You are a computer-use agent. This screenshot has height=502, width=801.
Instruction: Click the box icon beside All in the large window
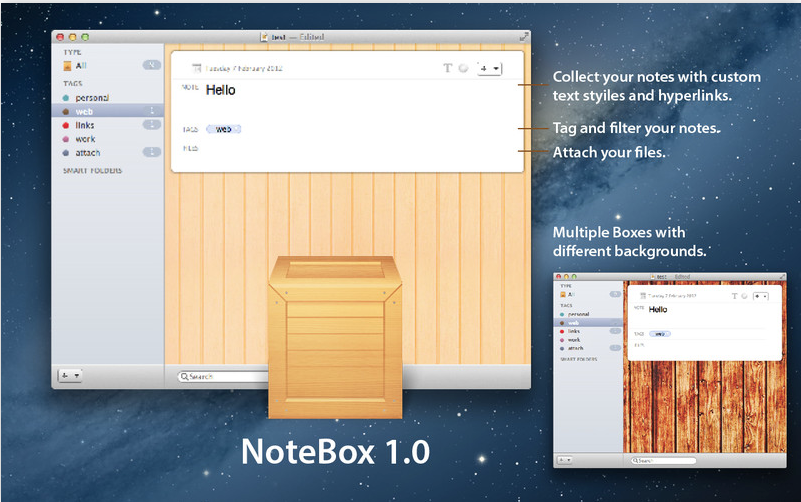67,65
